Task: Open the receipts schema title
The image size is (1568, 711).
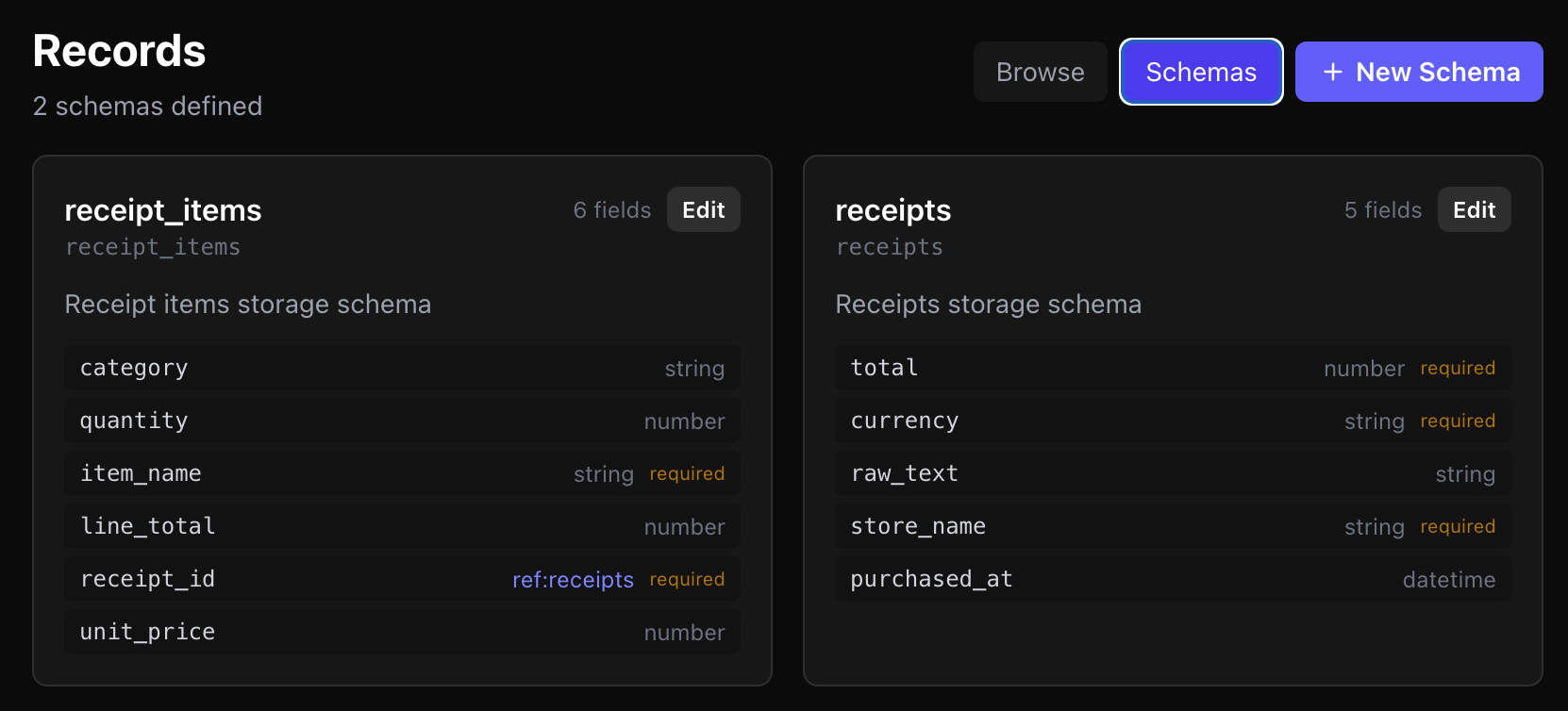Action: click(x=893, y=209)
